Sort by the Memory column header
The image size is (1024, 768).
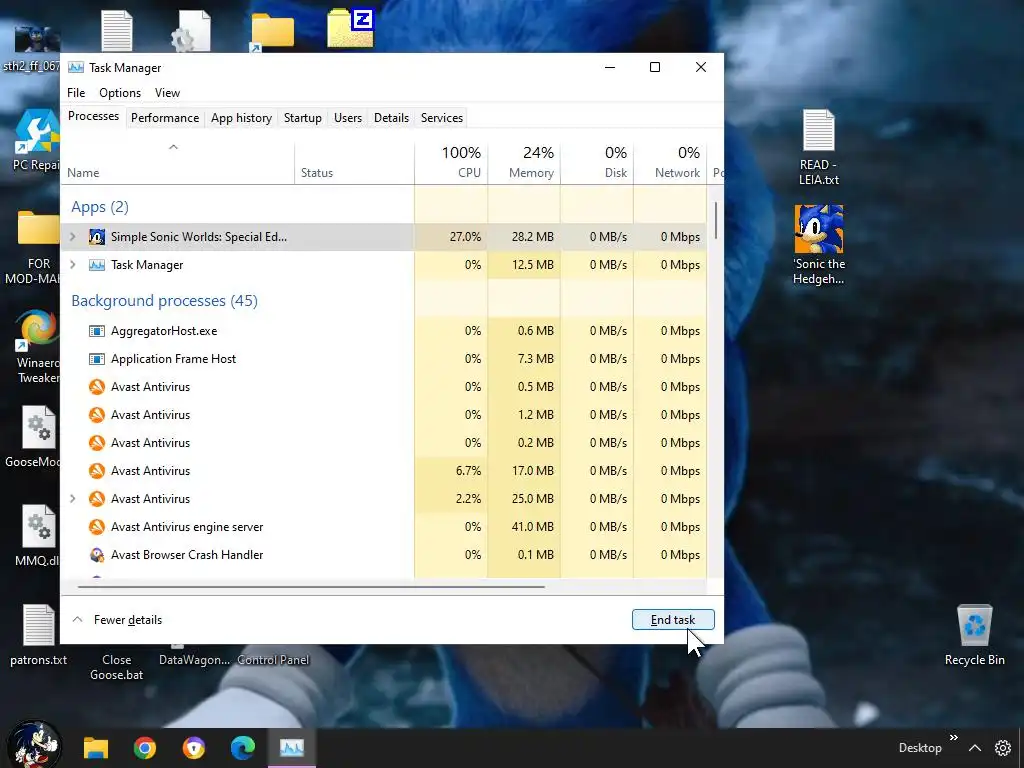[x=524, y=162]
